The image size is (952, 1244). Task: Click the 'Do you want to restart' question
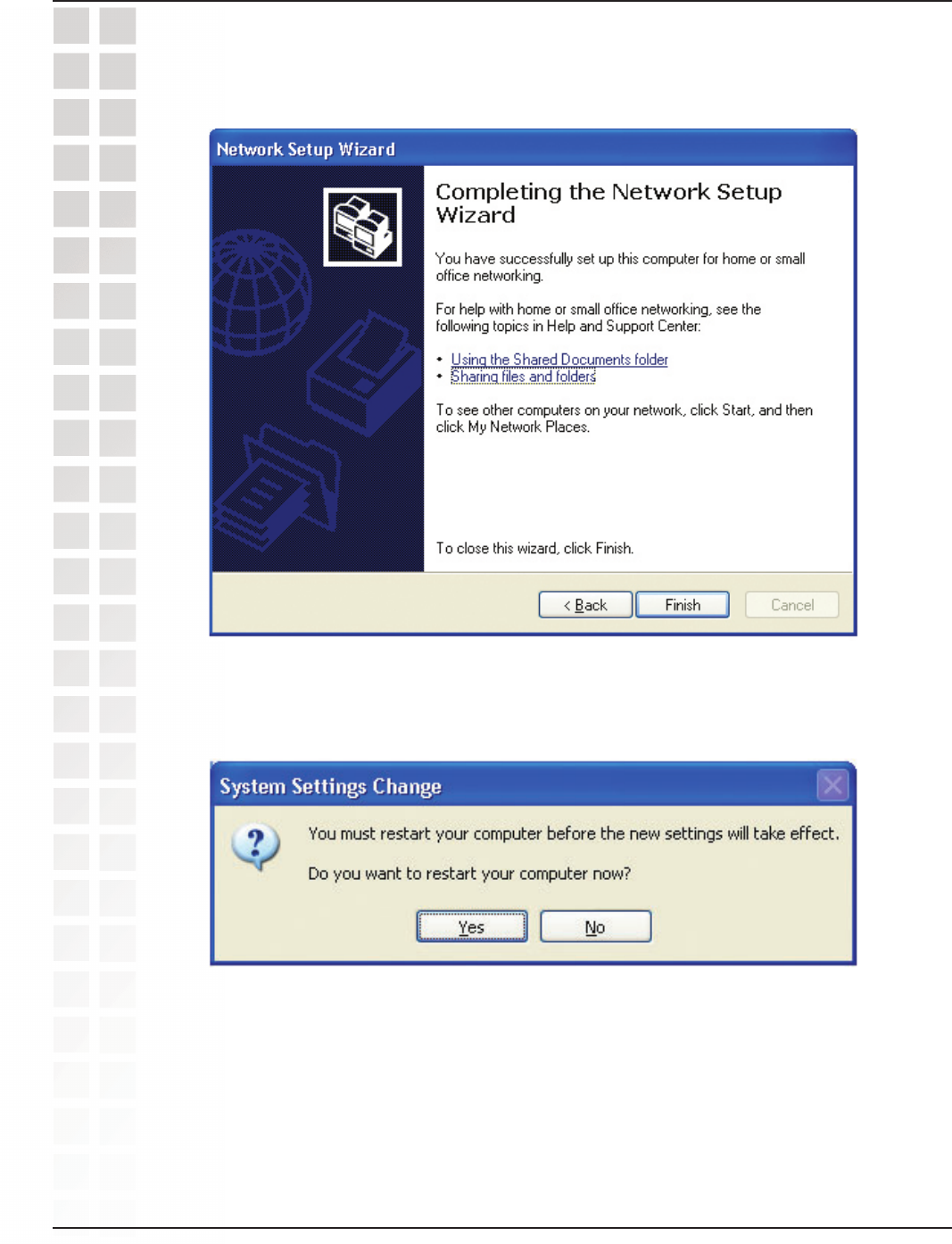(469, 873)
